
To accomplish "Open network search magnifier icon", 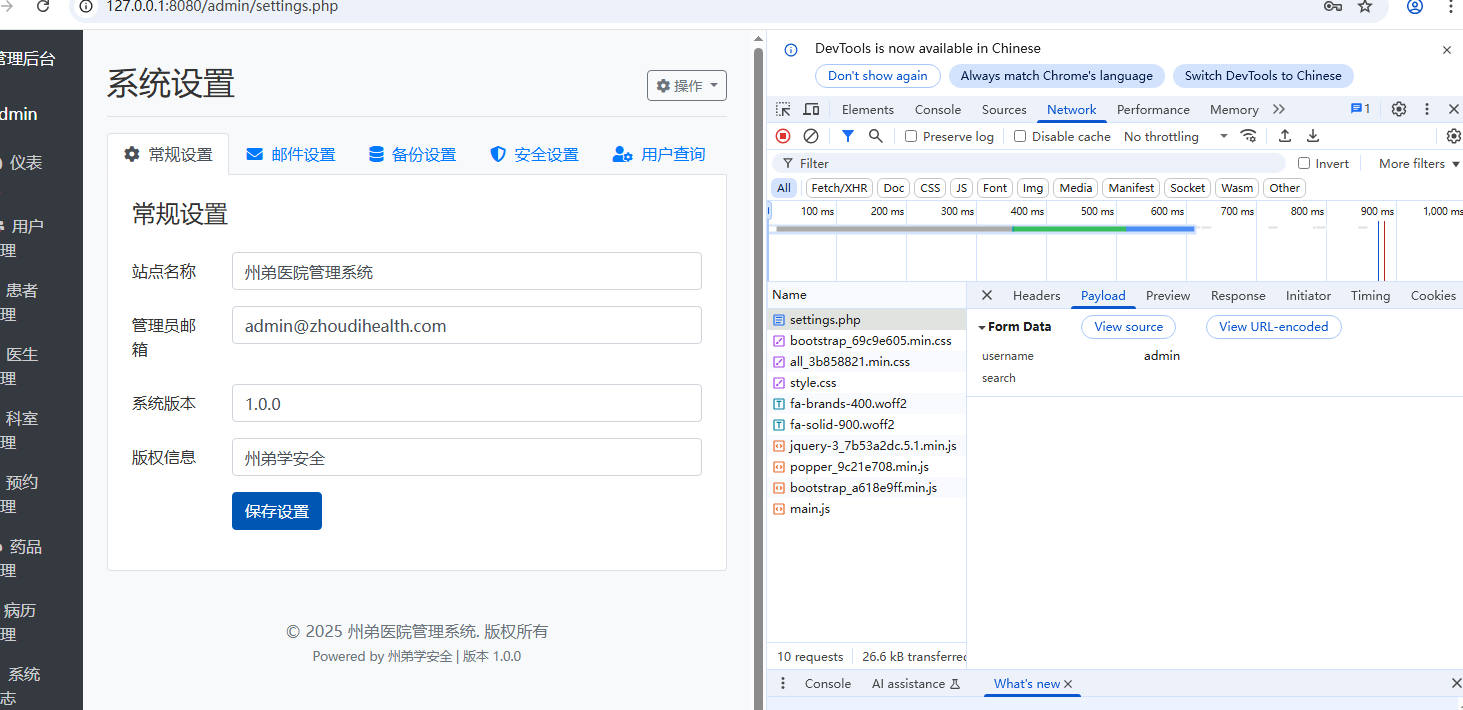I will tap(876, 136).
